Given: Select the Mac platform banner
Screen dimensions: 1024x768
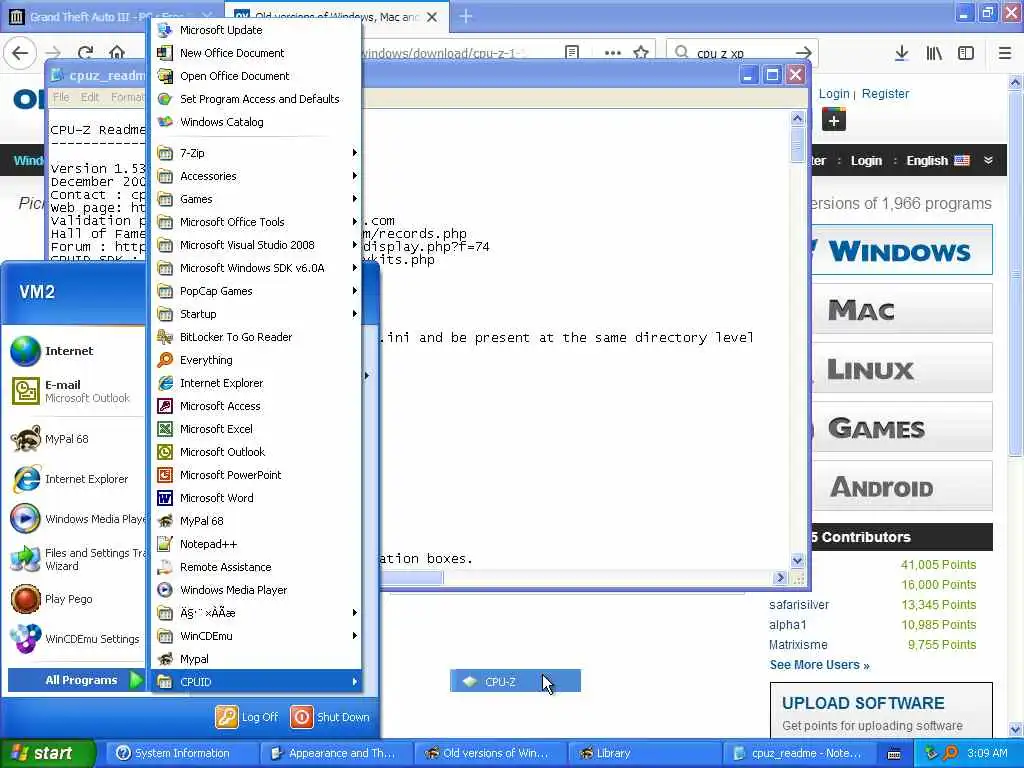Looking at the screenshot, I should (902, 309).
